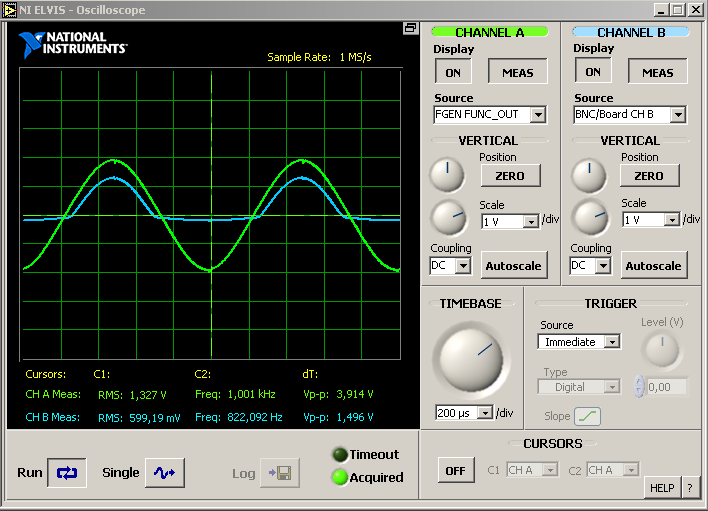
Task: Open cursor C1 channel dropdown
Action: coord(533,470)
